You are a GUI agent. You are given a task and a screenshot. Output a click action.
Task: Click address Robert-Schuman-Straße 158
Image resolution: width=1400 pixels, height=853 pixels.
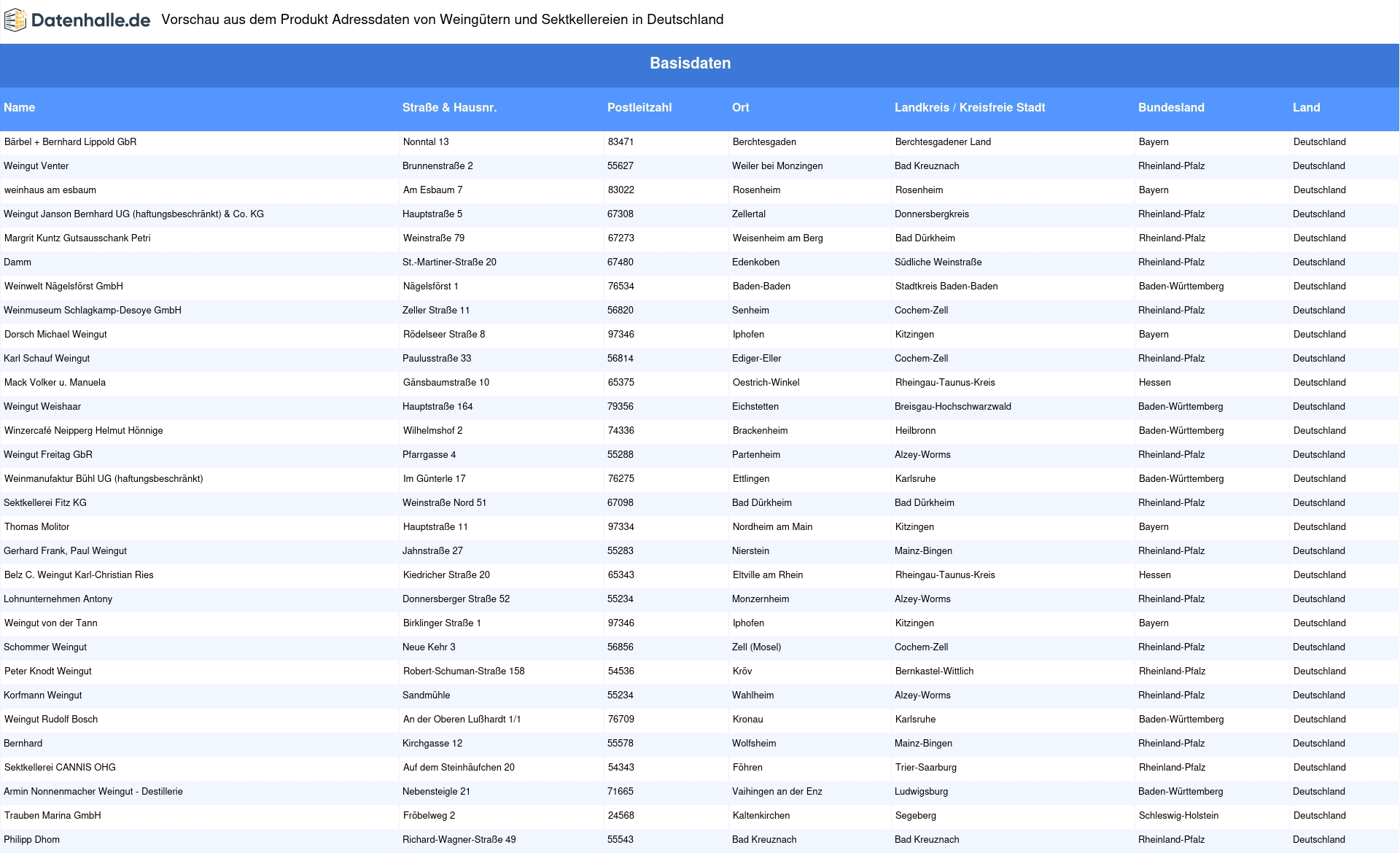pos(464,671)
